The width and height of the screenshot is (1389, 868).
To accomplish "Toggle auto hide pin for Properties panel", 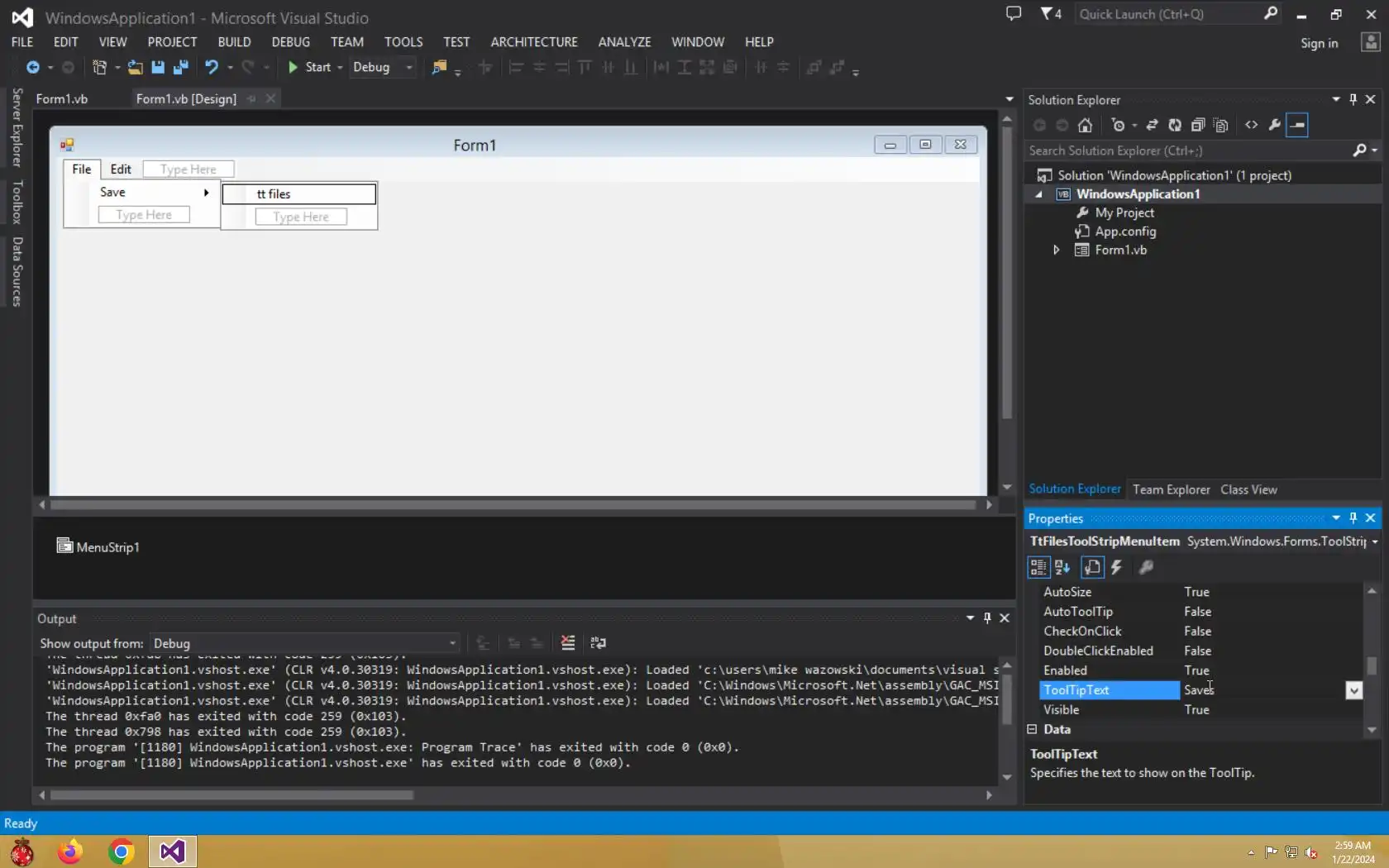I will click(1353, 517).
